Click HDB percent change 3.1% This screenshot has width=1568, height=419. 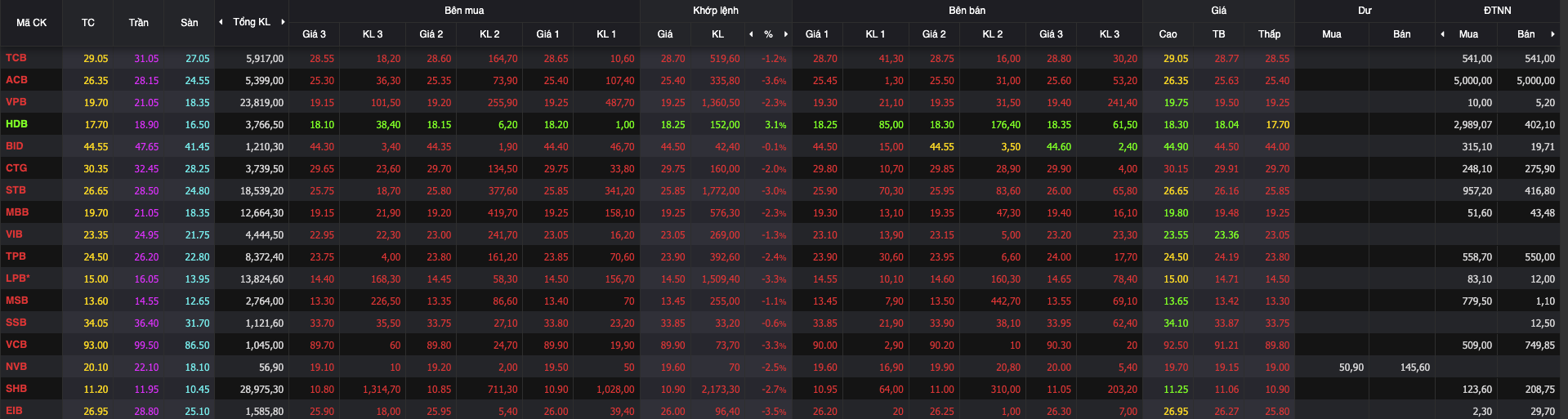[775, 125]
